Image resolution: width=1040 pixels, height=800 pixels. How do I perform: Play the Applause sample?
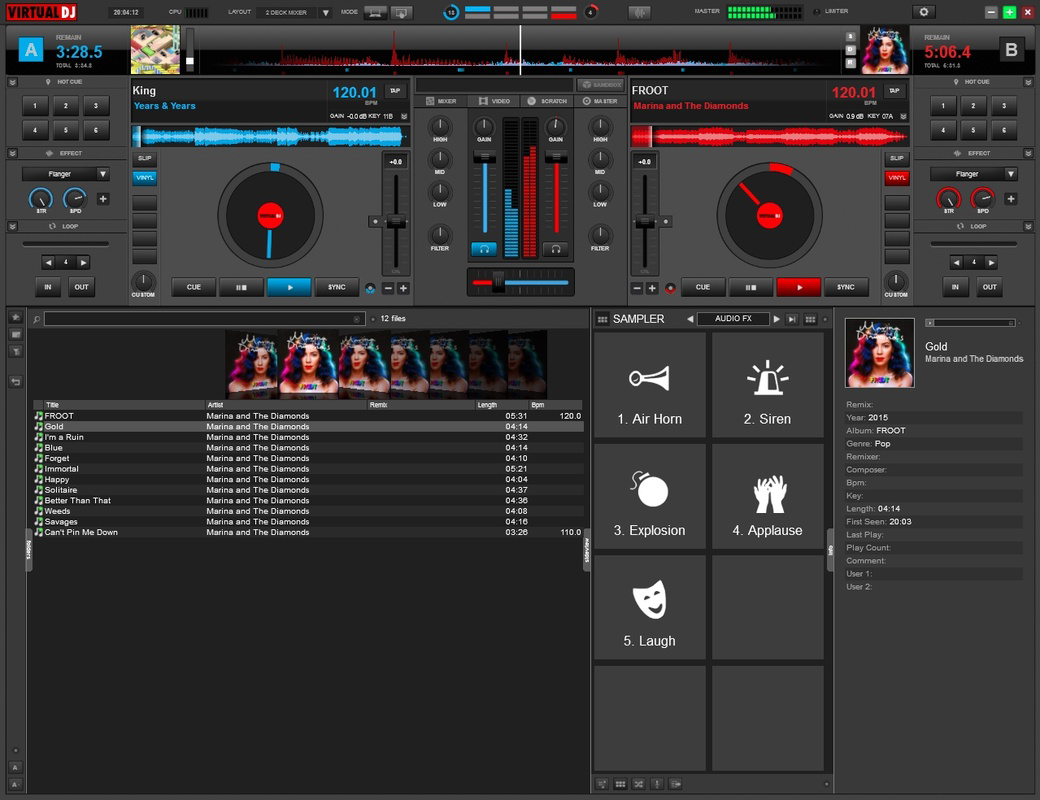[767, 496]
